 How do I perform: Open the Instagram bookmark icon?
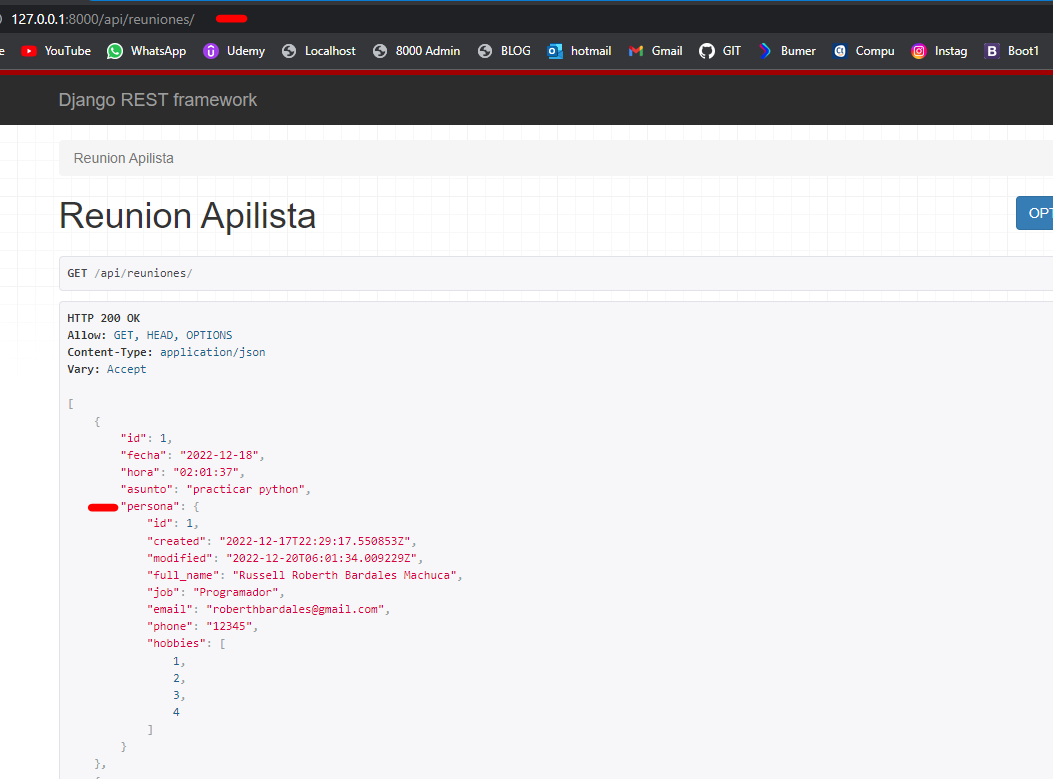pos(919,51)
